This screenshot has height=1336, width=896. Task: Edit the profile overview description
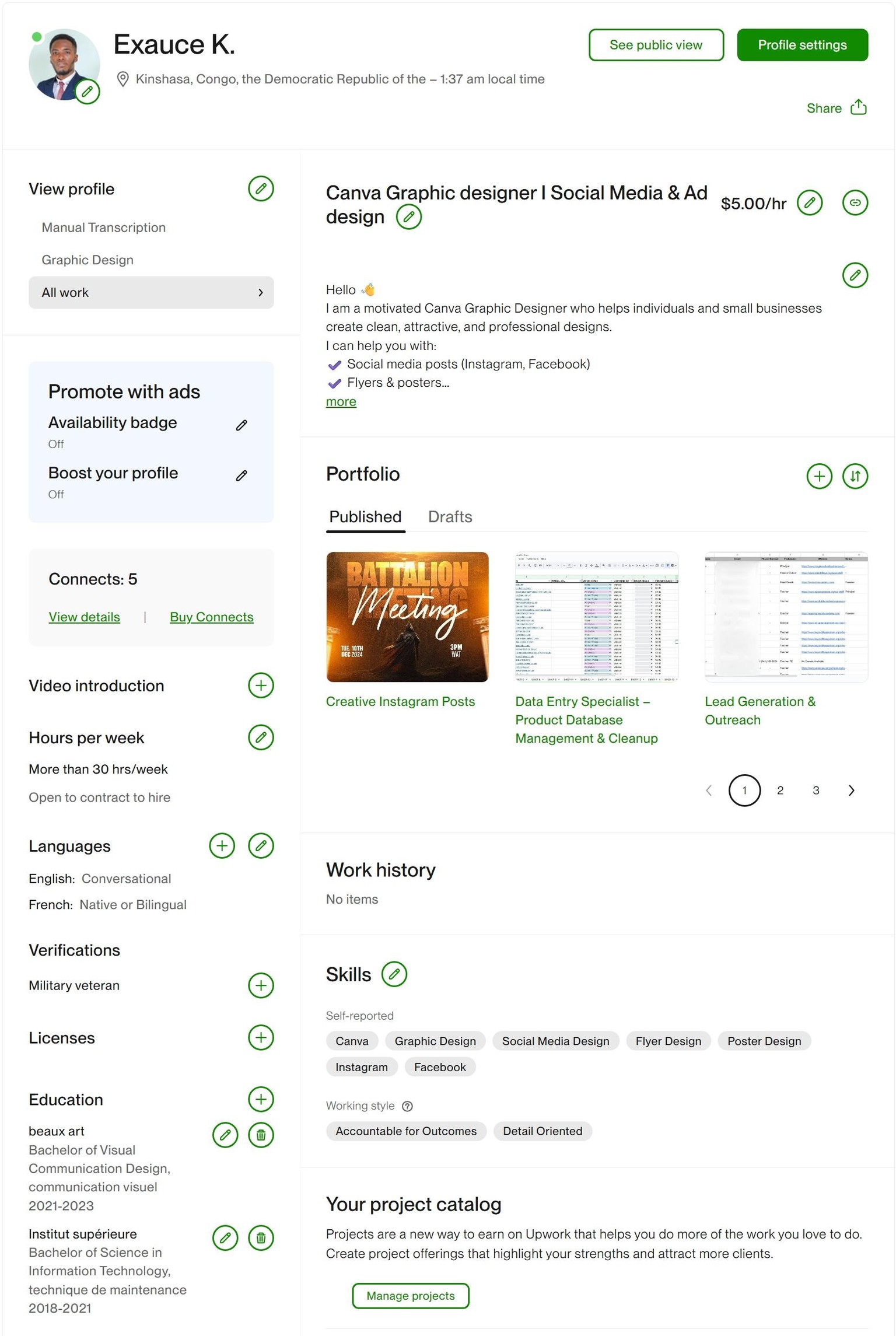point(855,275)
